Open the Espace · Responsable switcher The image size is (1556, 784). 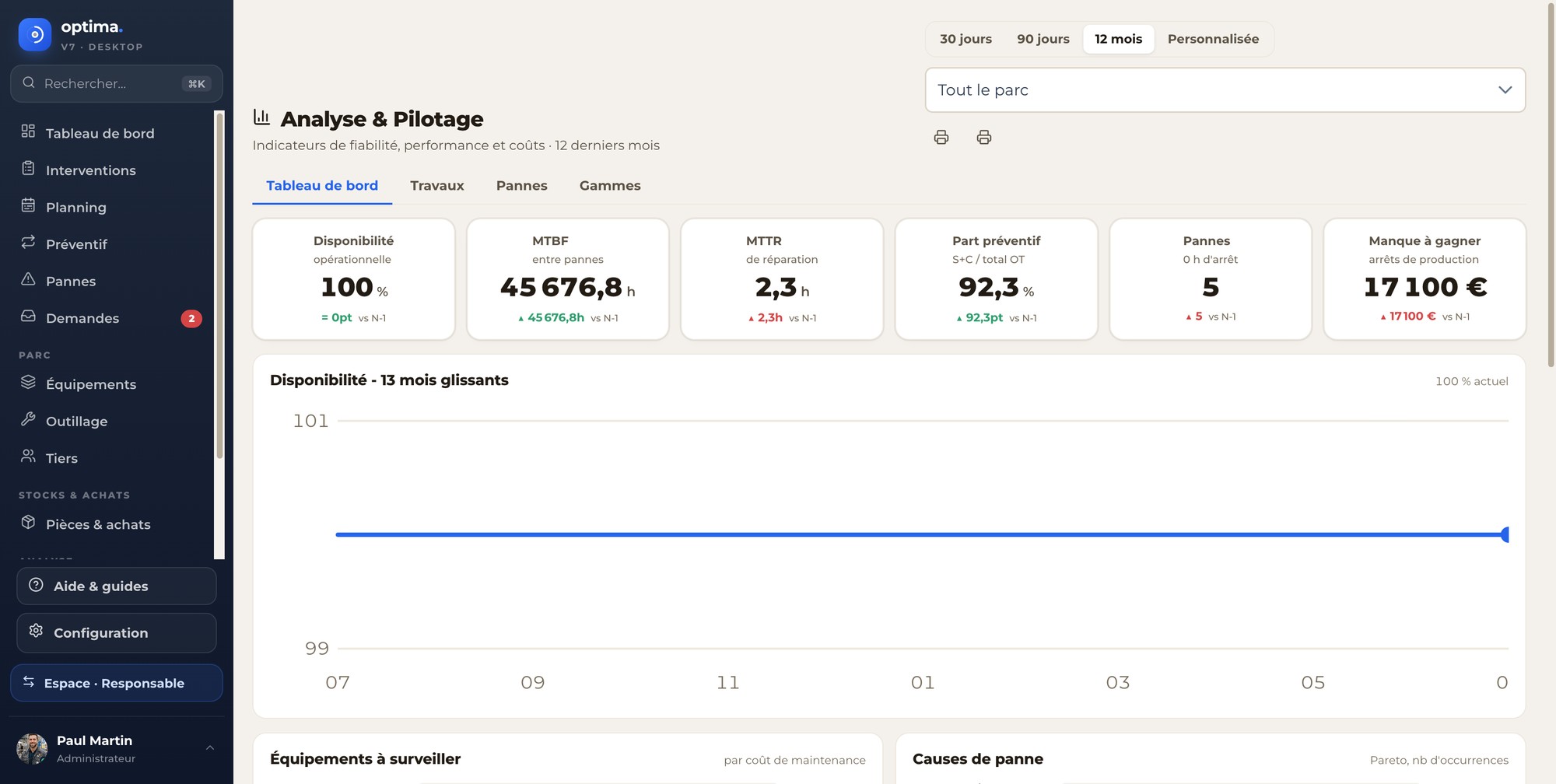click(117, 683)
